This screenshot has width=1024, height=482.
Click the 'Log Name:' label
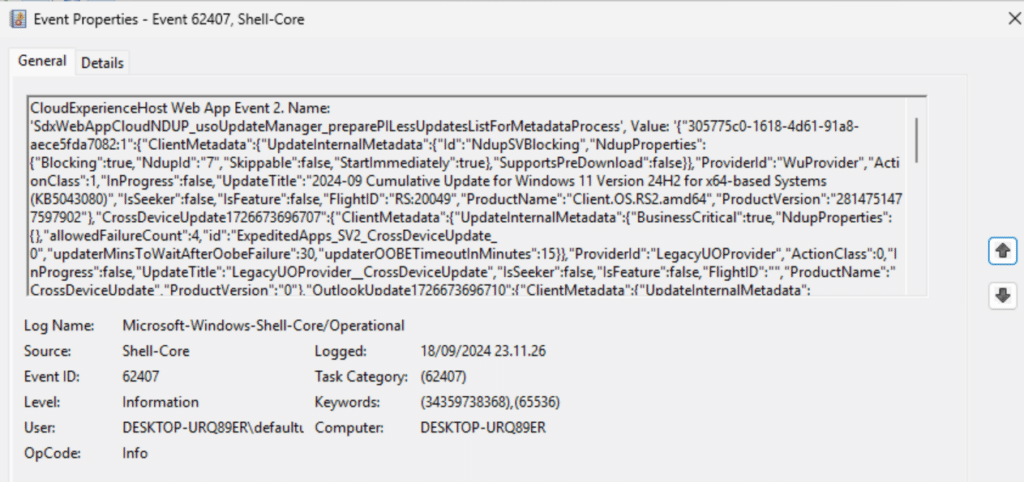point(59,325)
